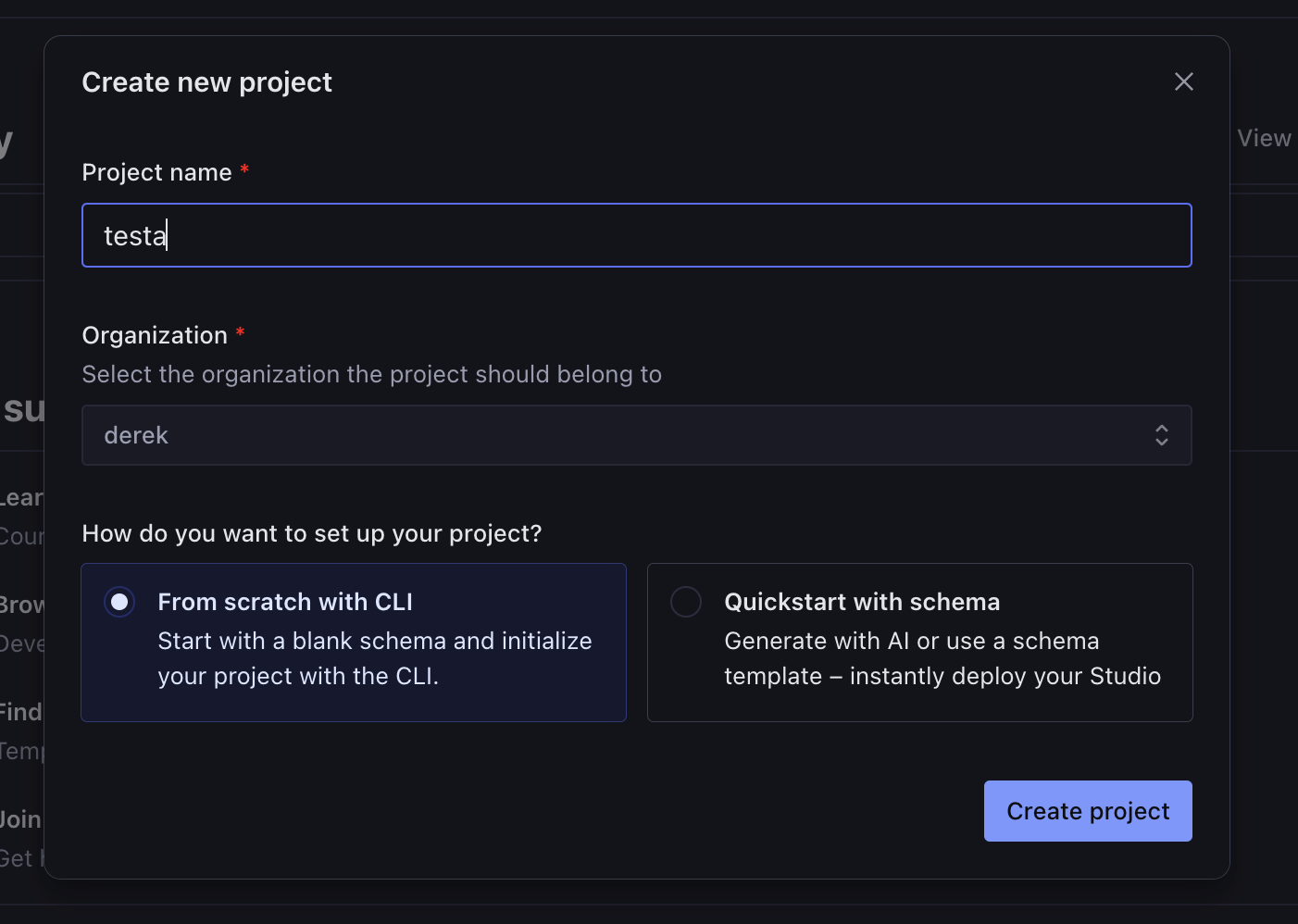The image size is (1298, 924).
Task: Click the Project name label
Action: tap(156, 172)
